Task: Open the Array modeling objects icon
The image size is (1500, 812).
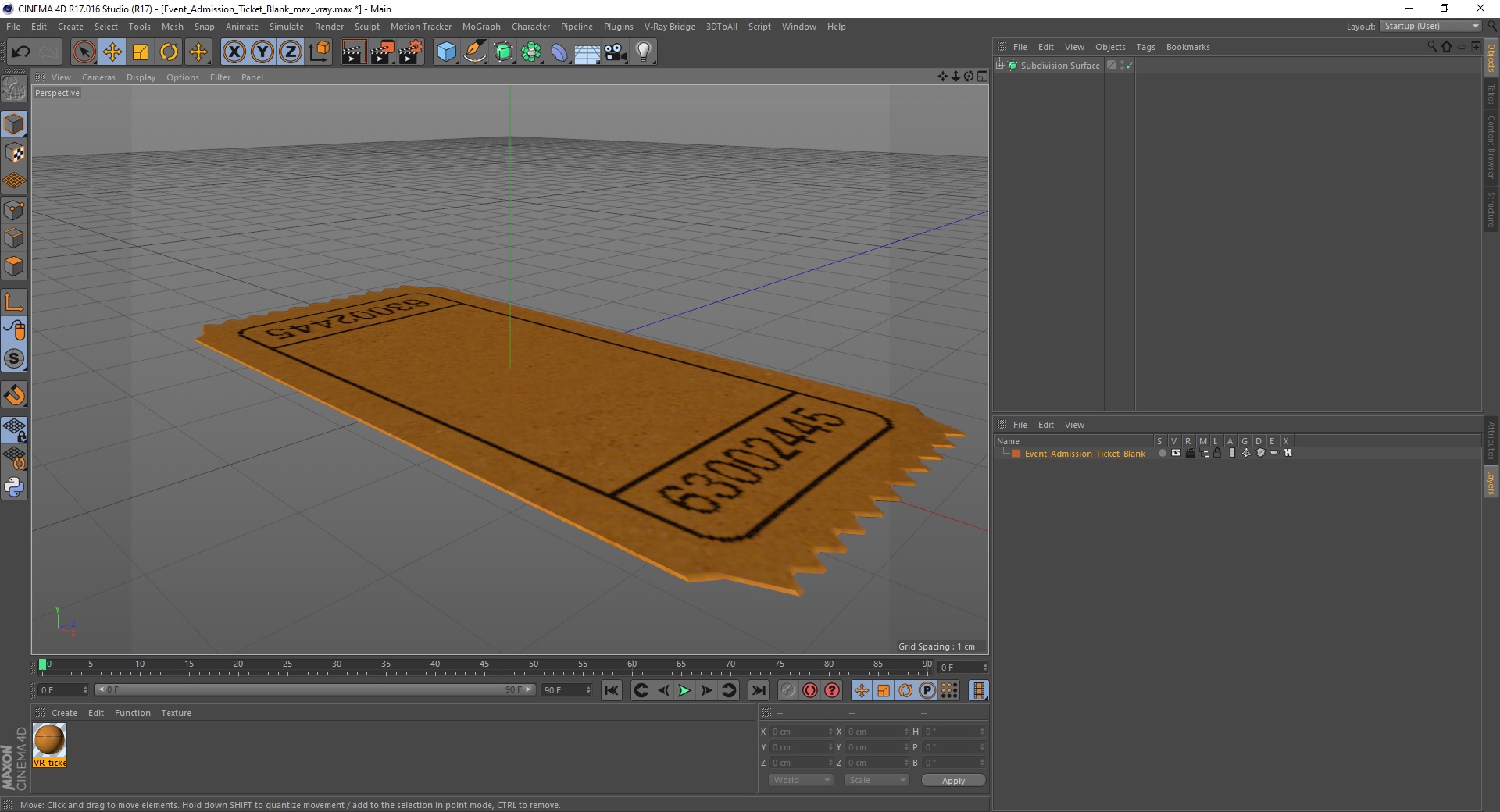Action: click(531, 52)
